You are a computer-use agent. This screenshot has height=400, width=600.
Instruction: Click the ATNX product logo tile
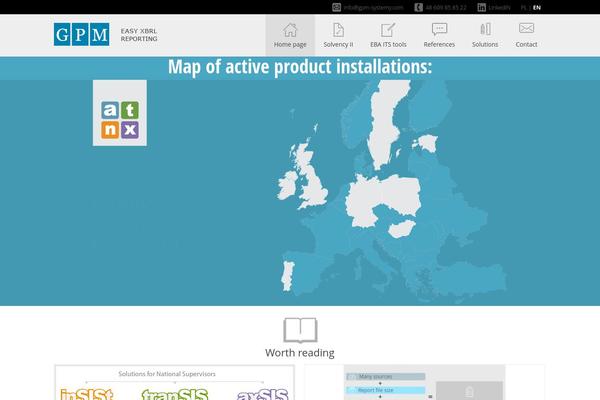[120, 113]
